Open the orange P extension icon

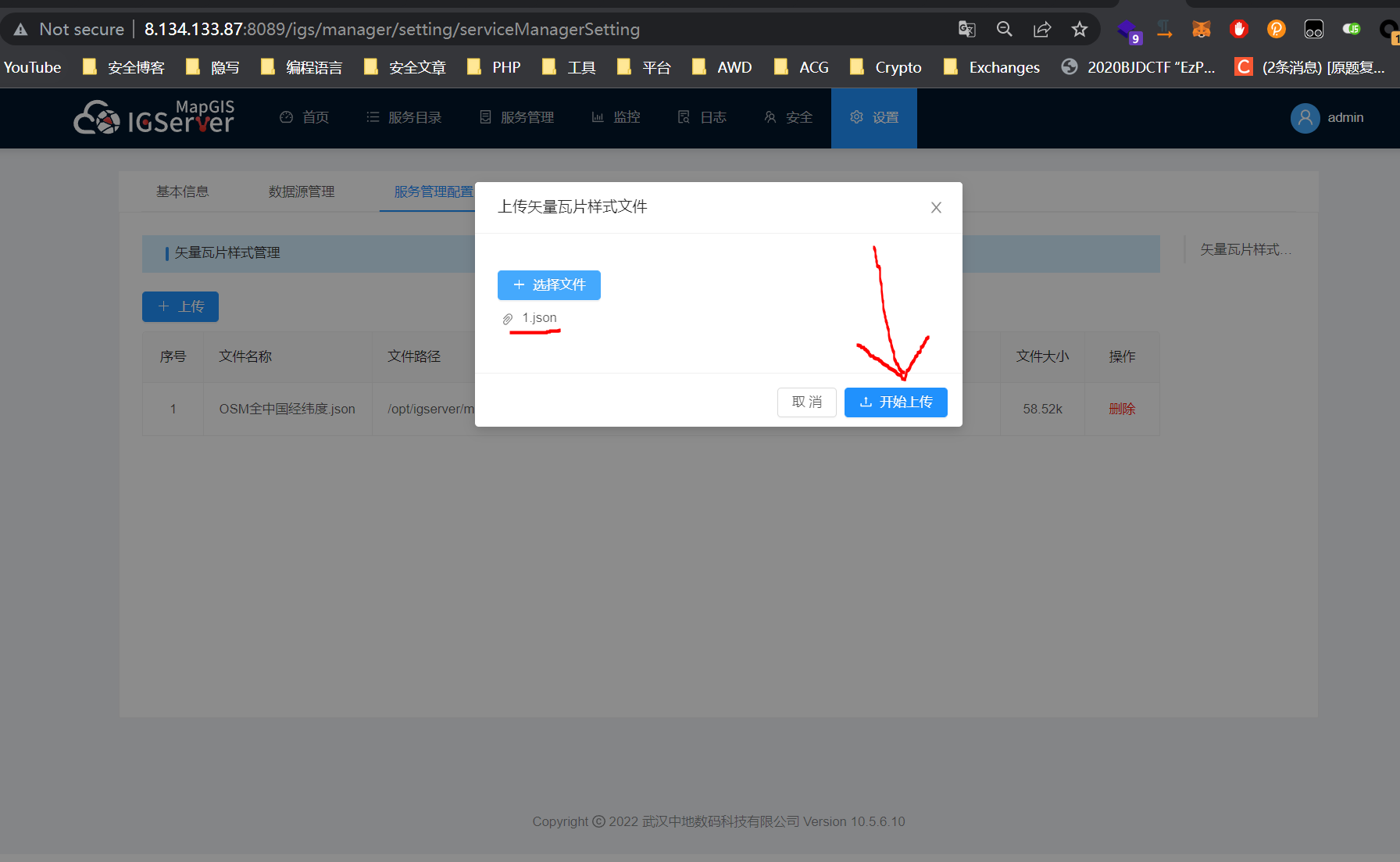1276,30
